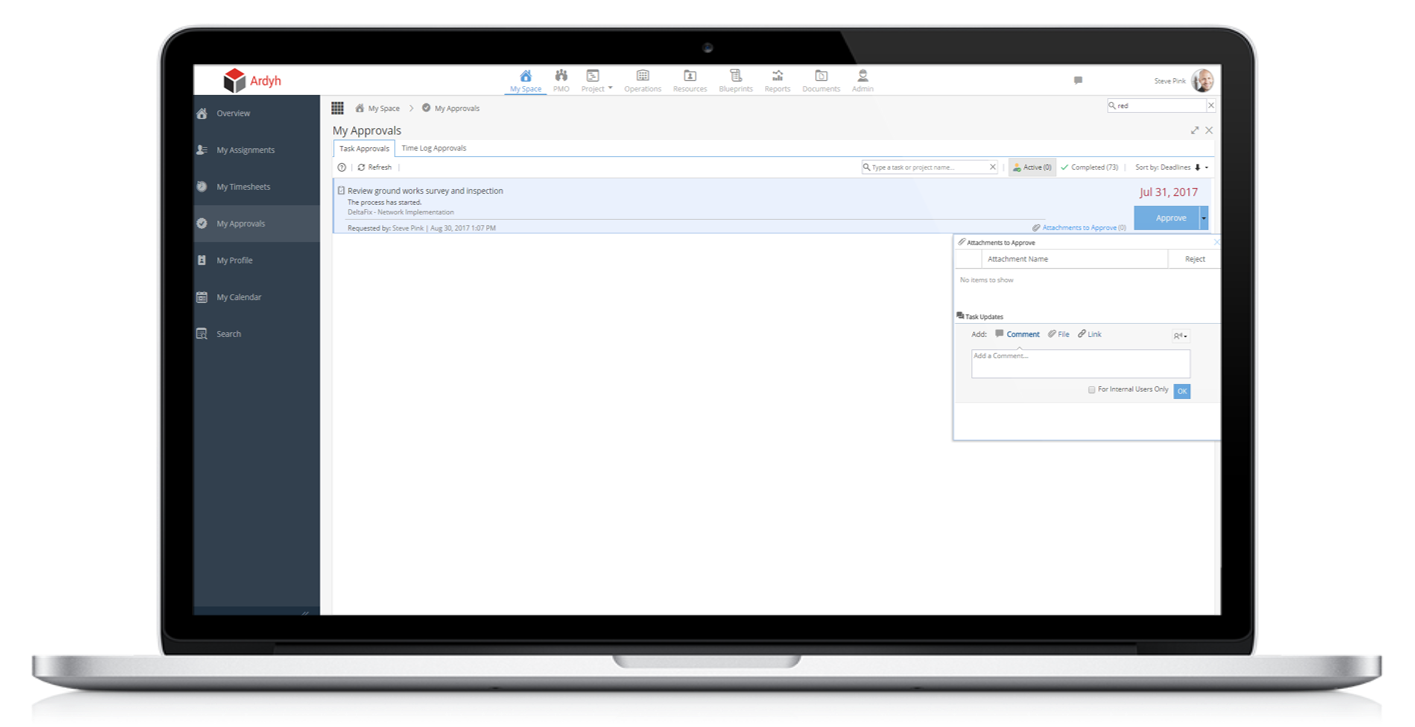Image resolution: width=1415 pixels, height=727 pixels.
Task: Clear the task or project name filter
Action: pos(993,167)
